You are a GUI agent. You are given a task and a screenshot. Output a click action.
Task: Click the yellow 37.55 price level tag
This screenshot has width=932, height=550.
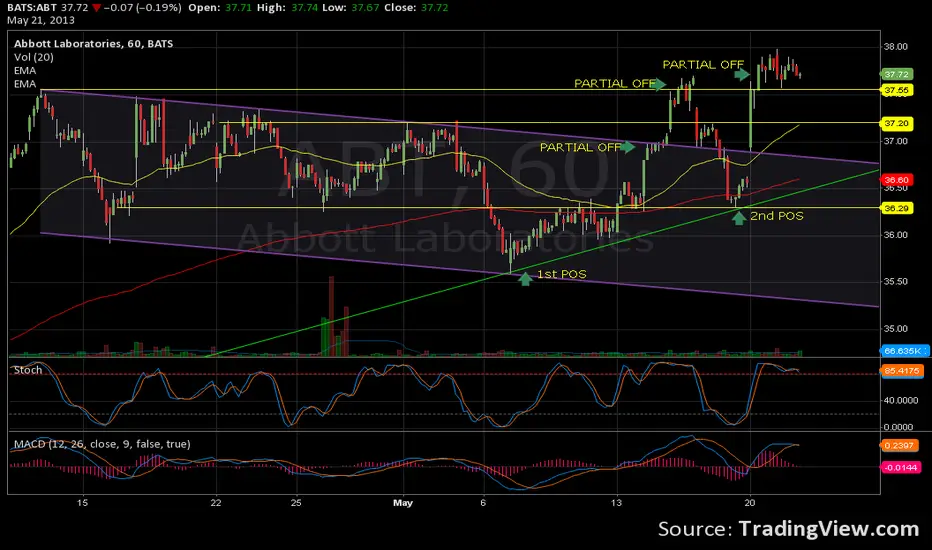point(896,90)
